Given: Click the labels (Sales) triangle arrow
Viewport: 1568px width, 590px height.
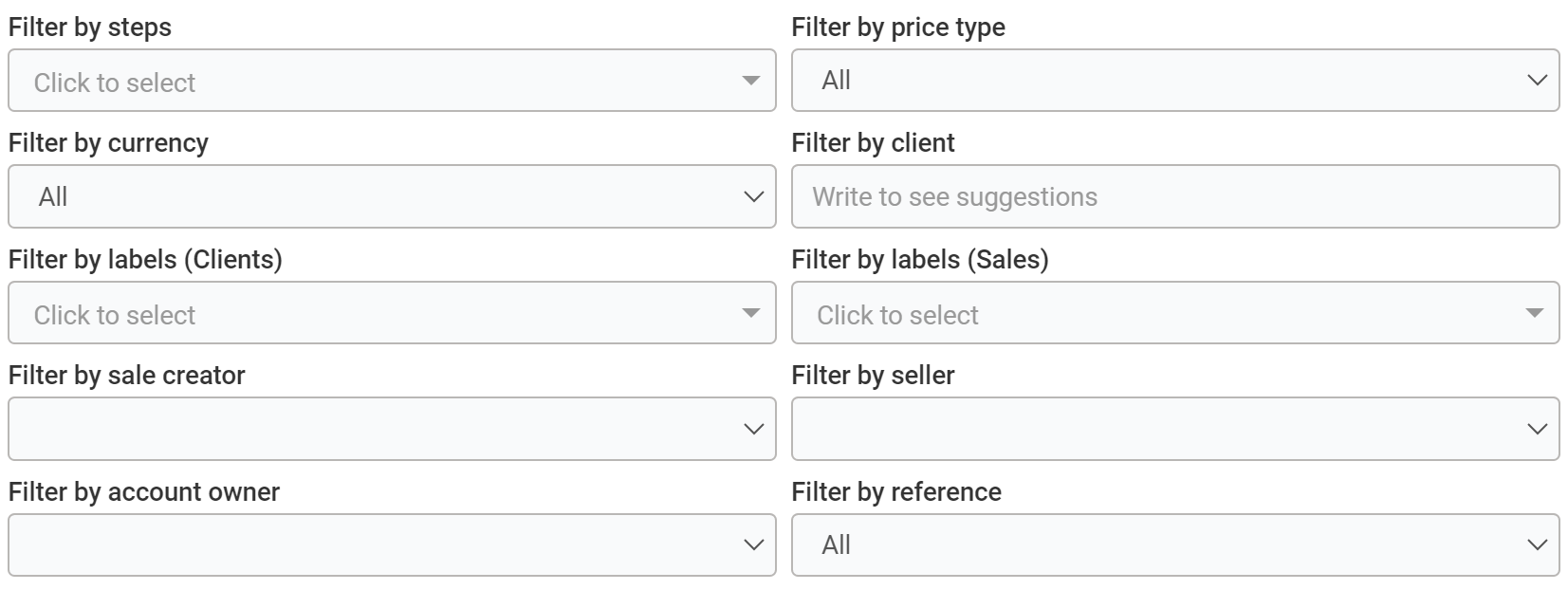Looking at the screenshot, I should pos(1534,313).
